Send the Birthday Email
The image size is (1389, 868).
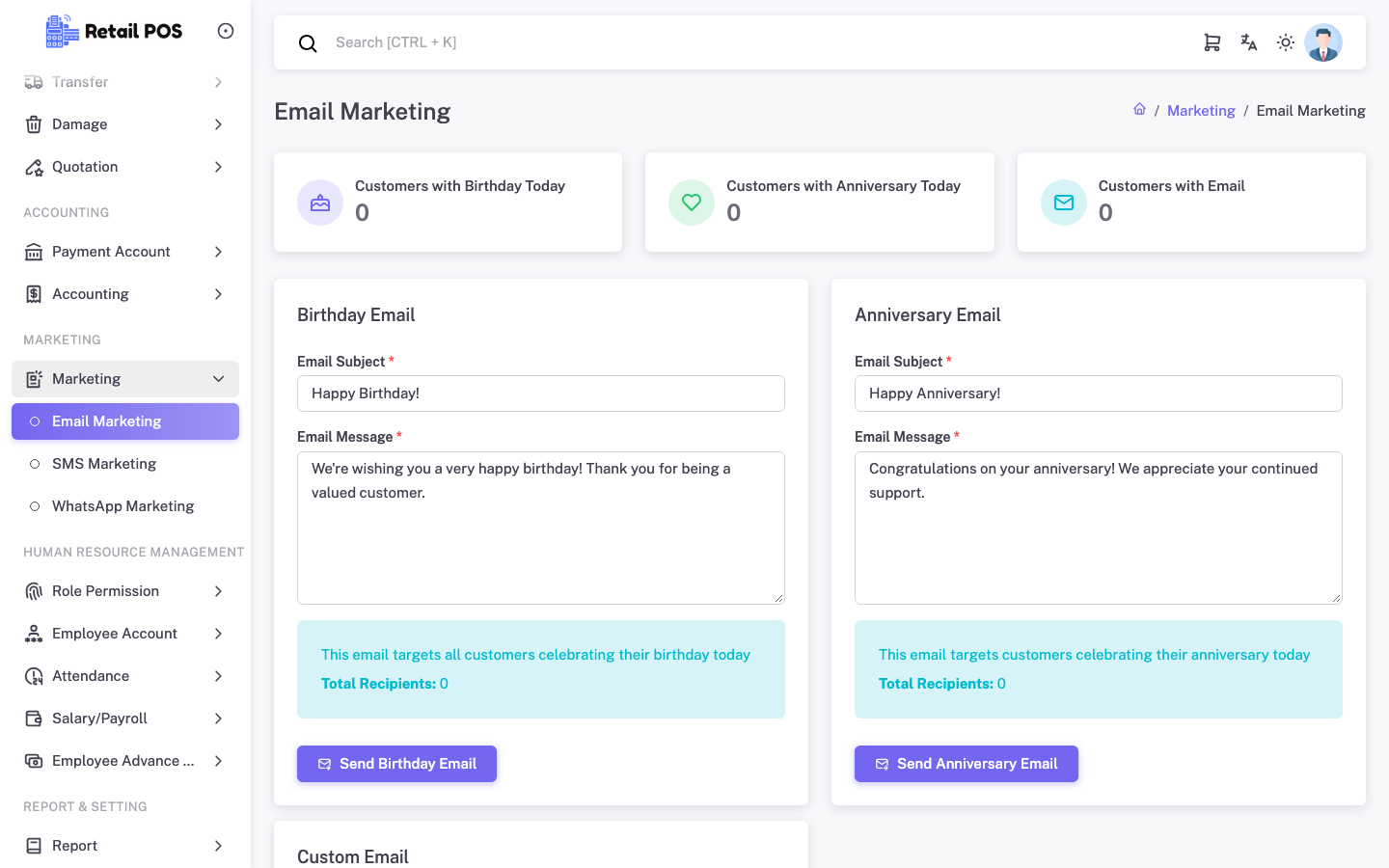pyautogui.click(x=396, y=764)
